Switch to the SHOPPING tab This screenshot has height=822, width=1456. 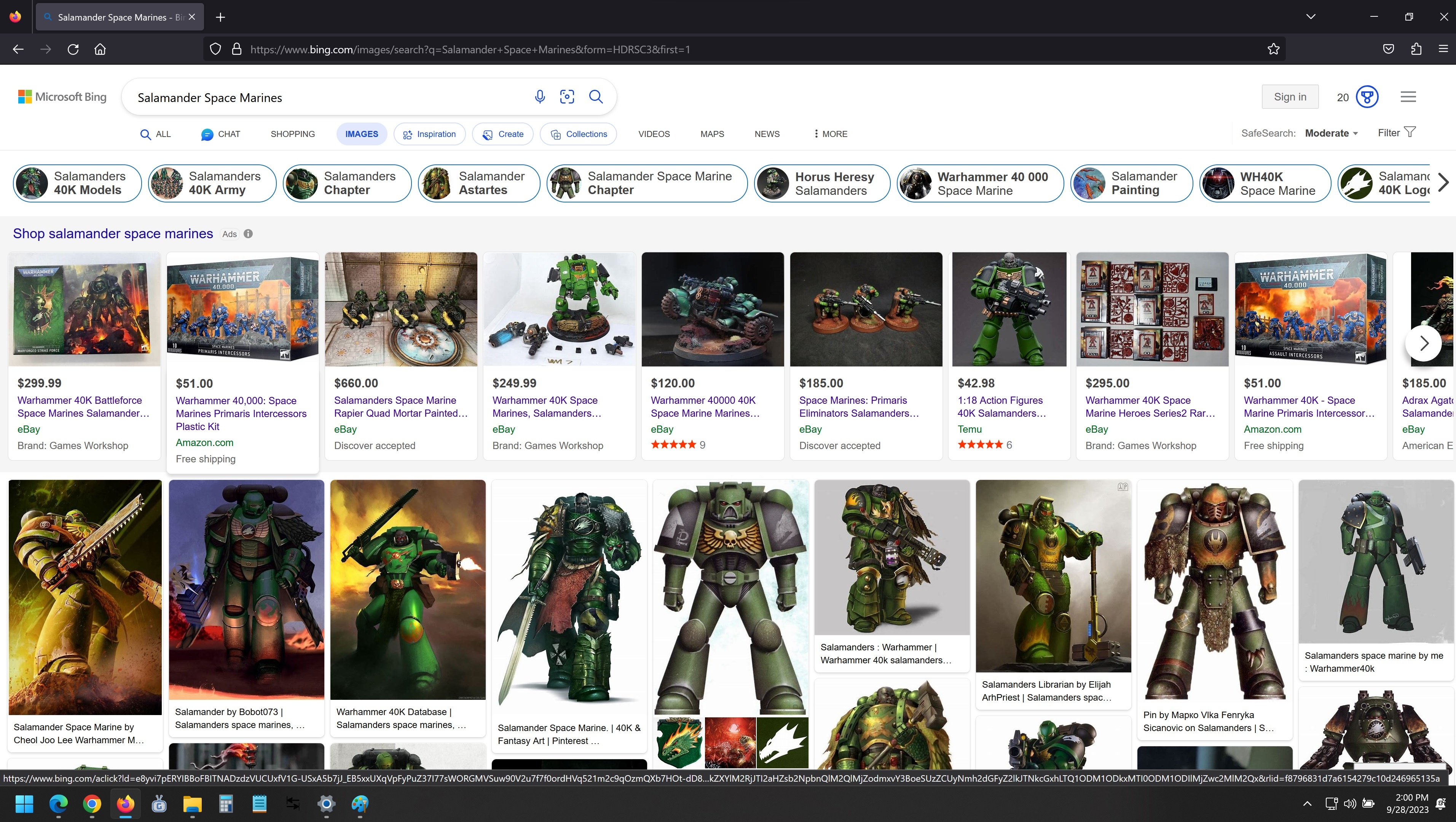tap(292, 134)
